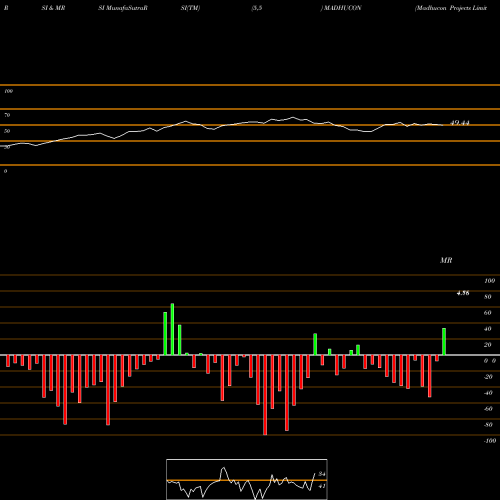Click the '34' value in mini chart
The height and width of the screenshot is (500, 500).
322,474
